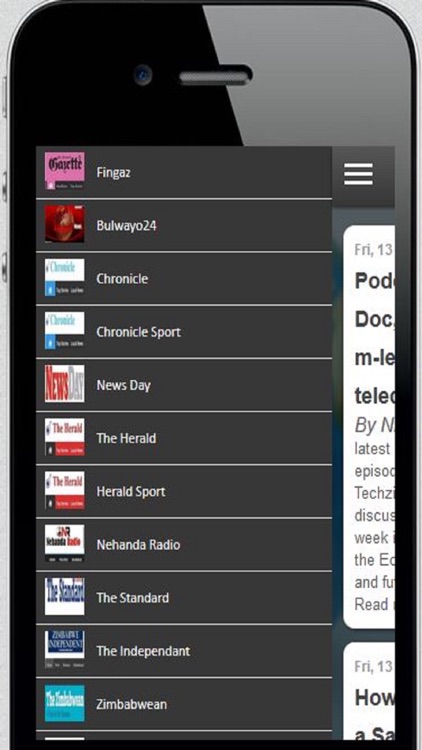
Task: Choose Chronicle Sport in the menu
Action: [184, 331]
